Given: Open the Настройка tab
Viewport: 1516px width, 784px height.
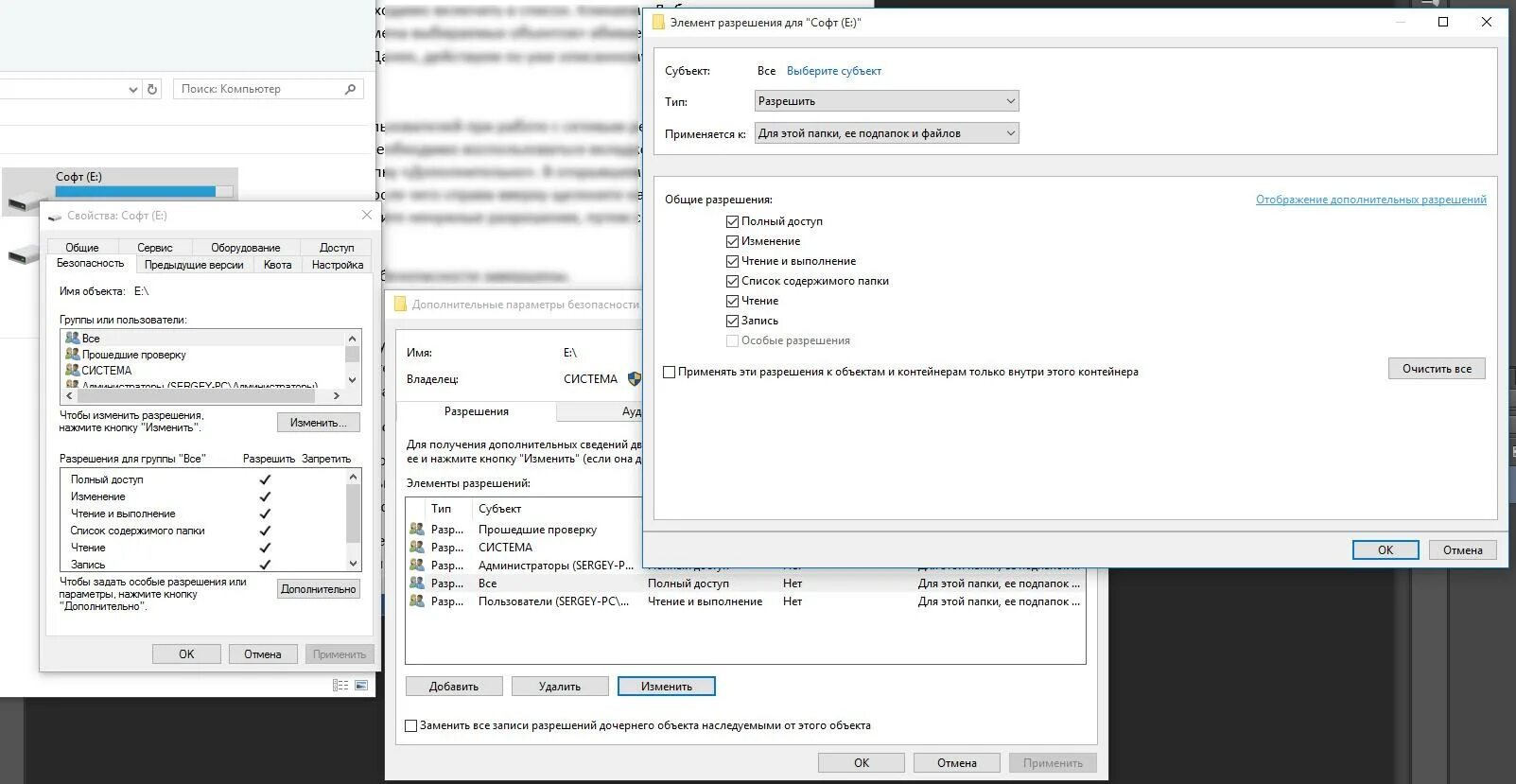Looking at the screenshot, I should coord(338,265).
